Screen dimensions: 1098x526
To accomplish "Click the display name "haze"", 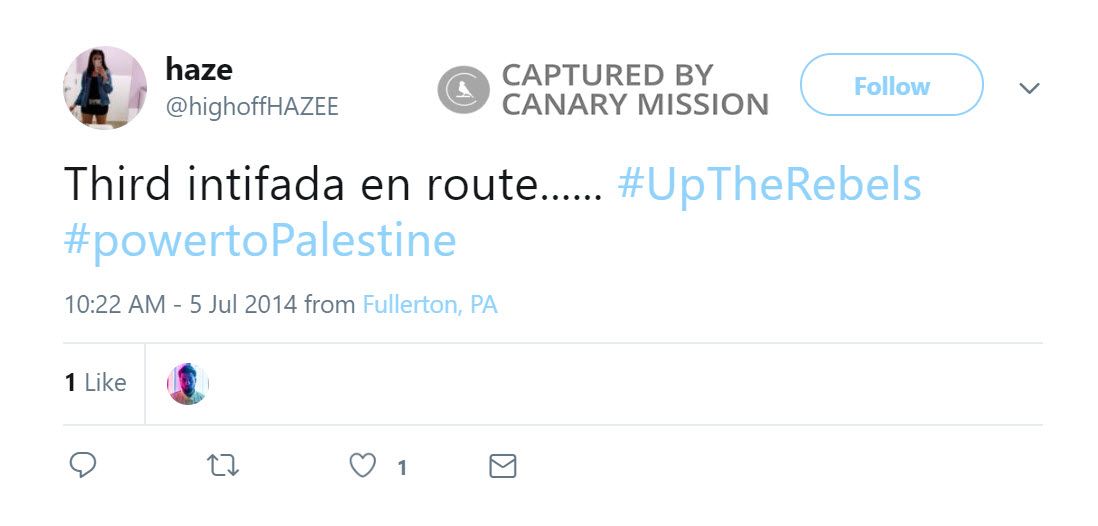I will pyautogui.click(x=198, y=70).
